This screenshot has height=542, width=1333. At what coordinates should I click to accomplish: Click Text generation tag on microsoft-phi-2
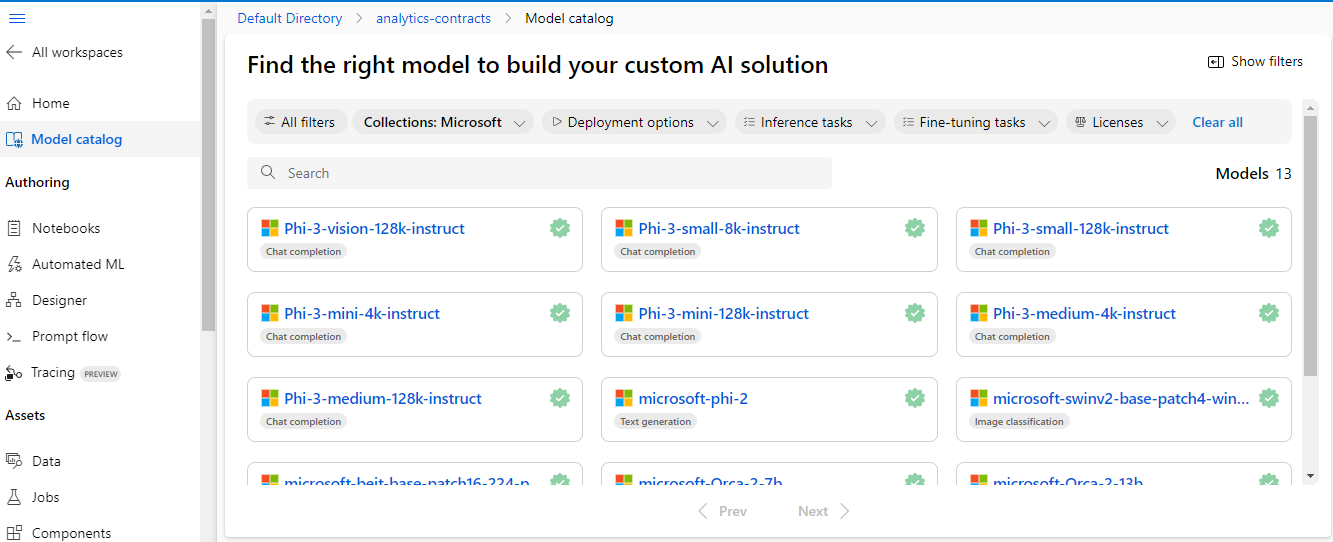[655, 422]
